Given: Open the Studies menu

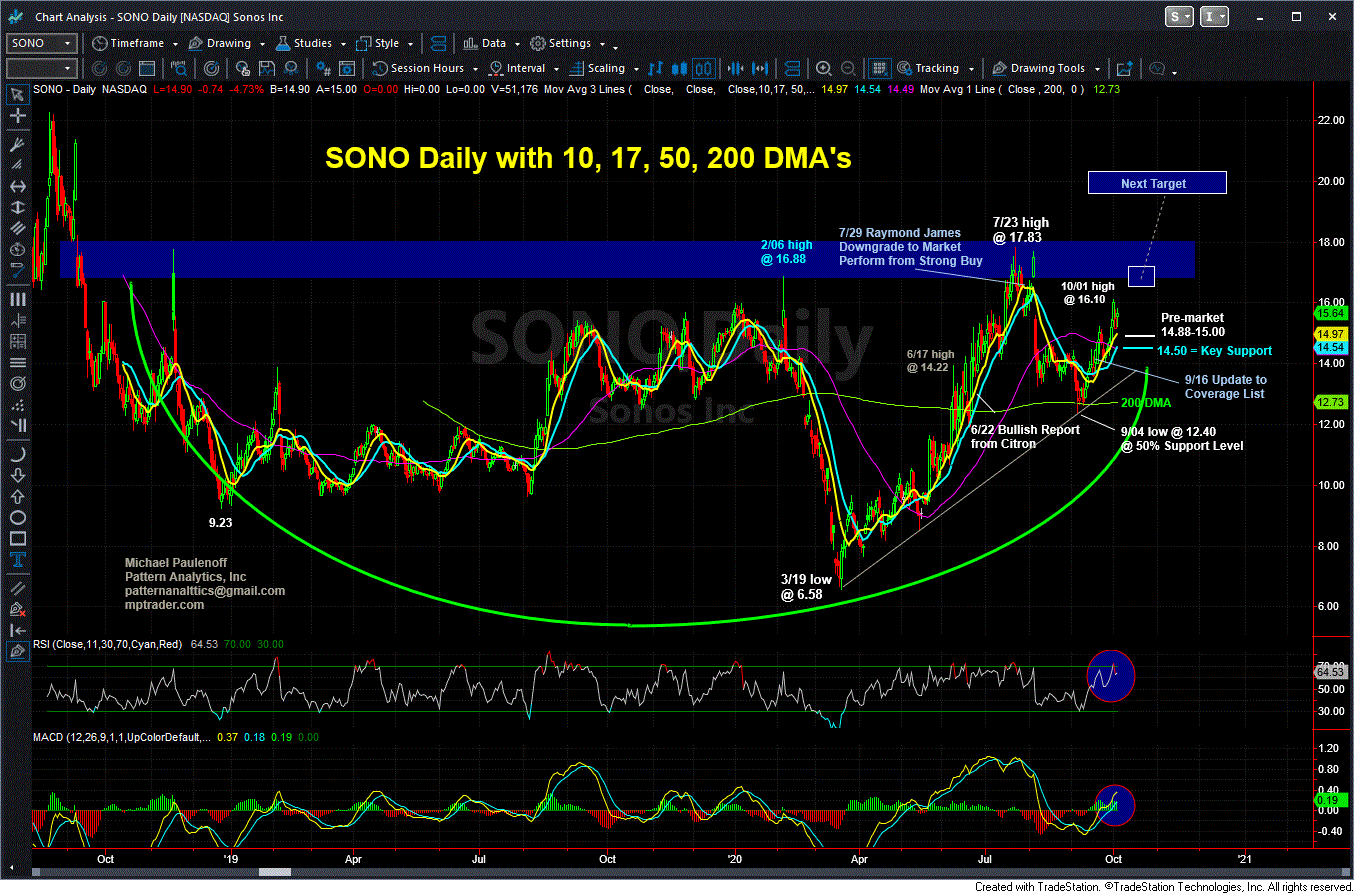Looking at the screenshot, I should [x=312, y=43].
